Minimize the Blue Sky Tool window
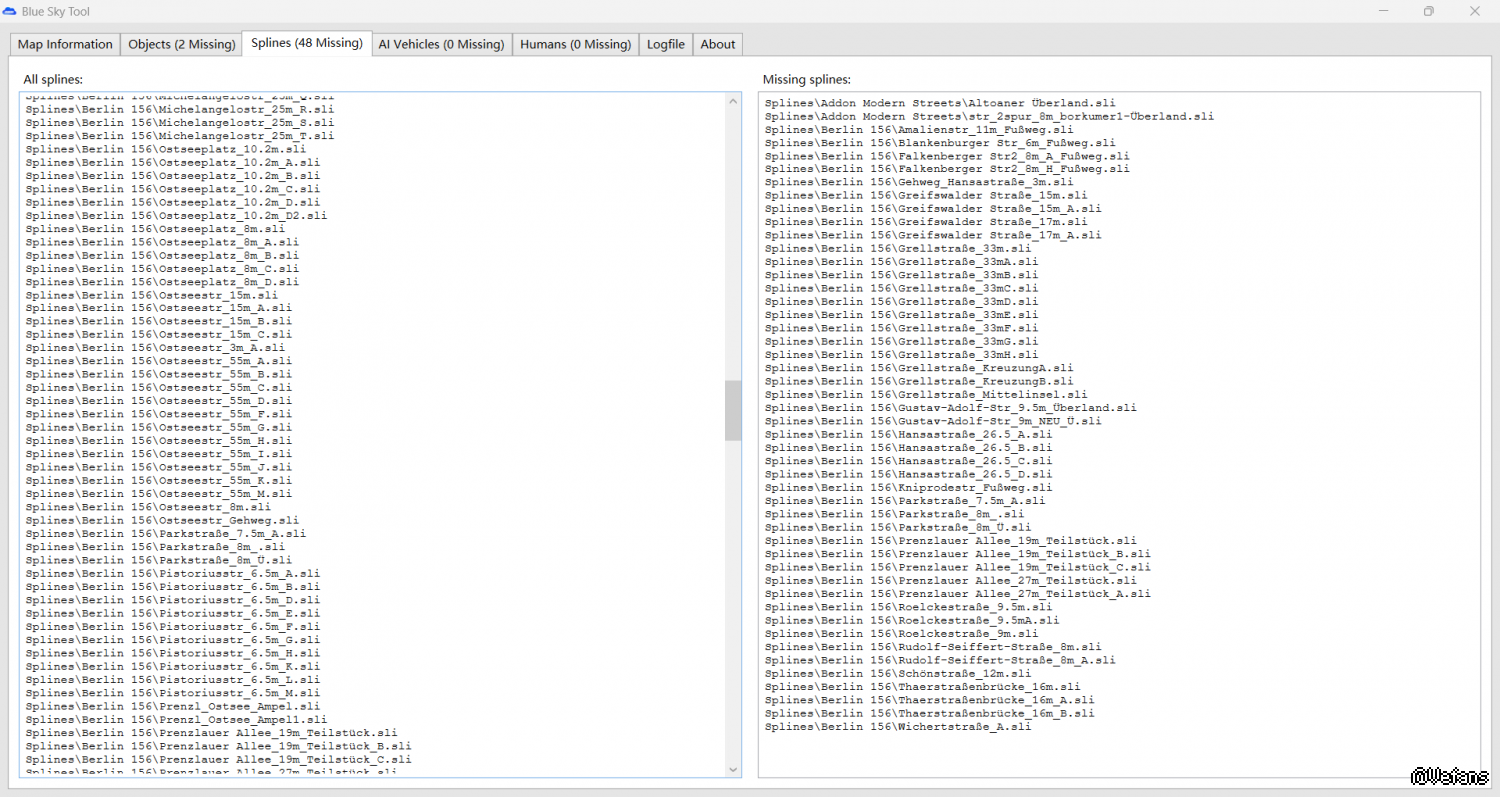This screenshot has width=1500, height=797. pyautogui.click(x=1383, y=11)
